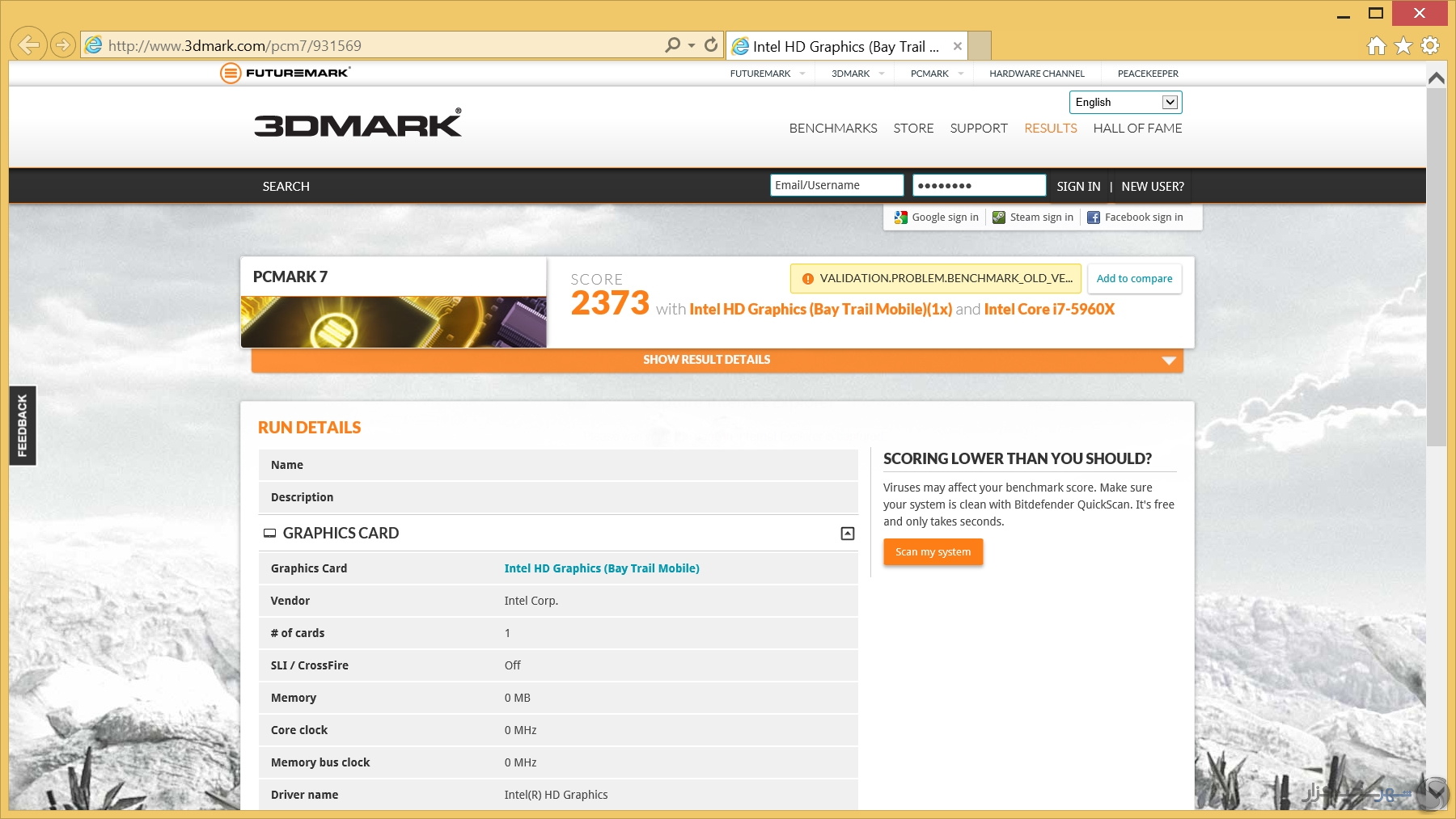This screenshot has width=1456, height=819.
Task: Open the RESULTS page
Action: click(1050, 128)
